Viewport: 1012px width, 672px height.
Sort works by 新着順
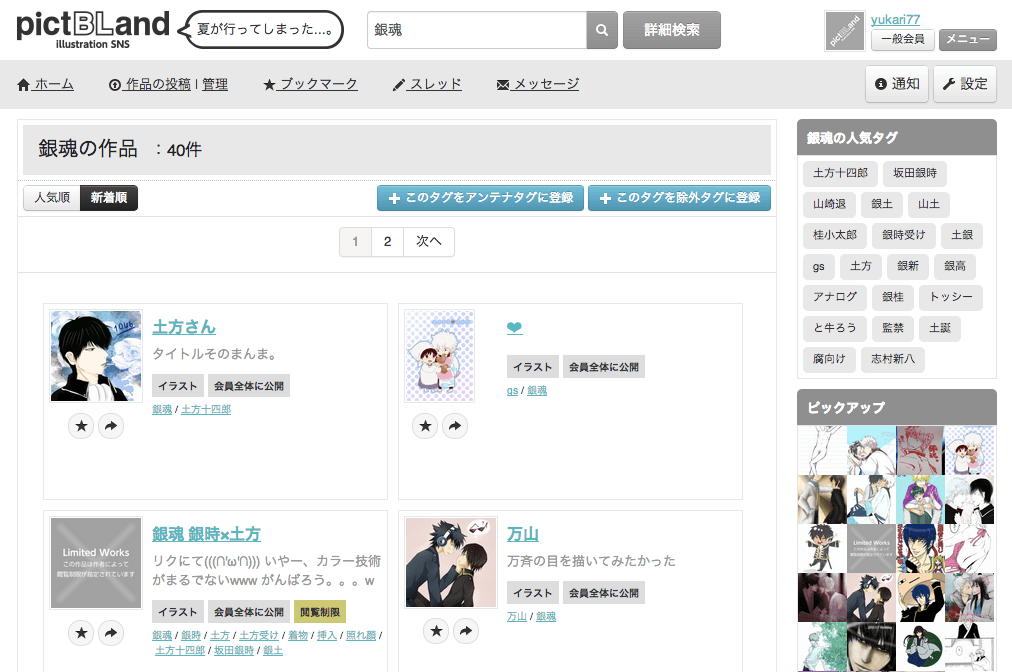(x=109, y=198)
